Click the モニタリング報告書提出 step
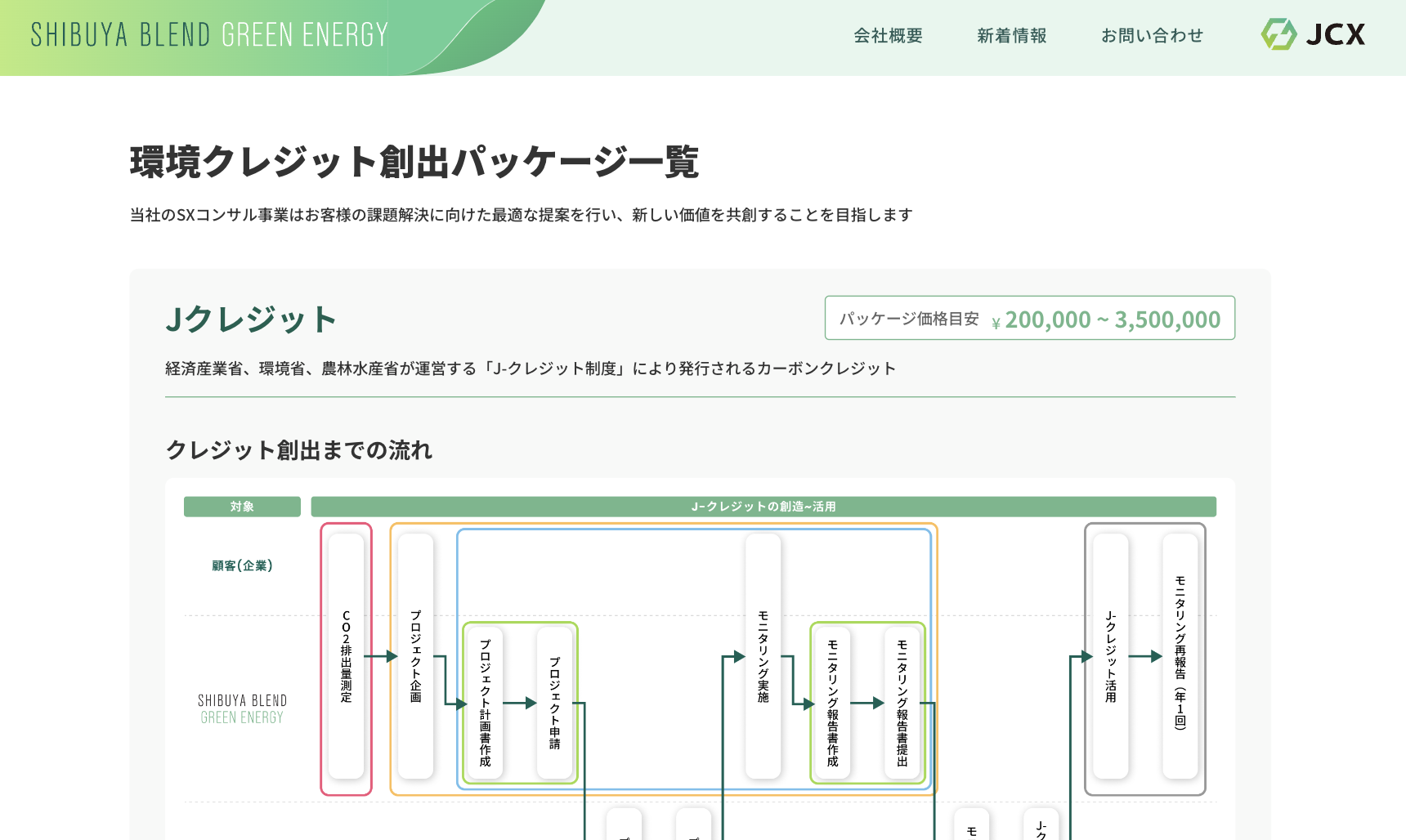The height and width of the screenshot is (840, 1406). [x=902, y=703]
